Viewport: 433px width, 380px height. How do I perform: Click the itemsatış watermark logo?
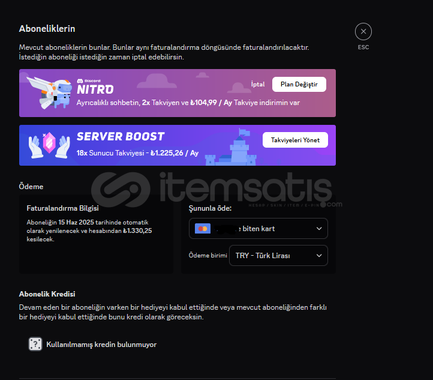click(x=216, y=189)
